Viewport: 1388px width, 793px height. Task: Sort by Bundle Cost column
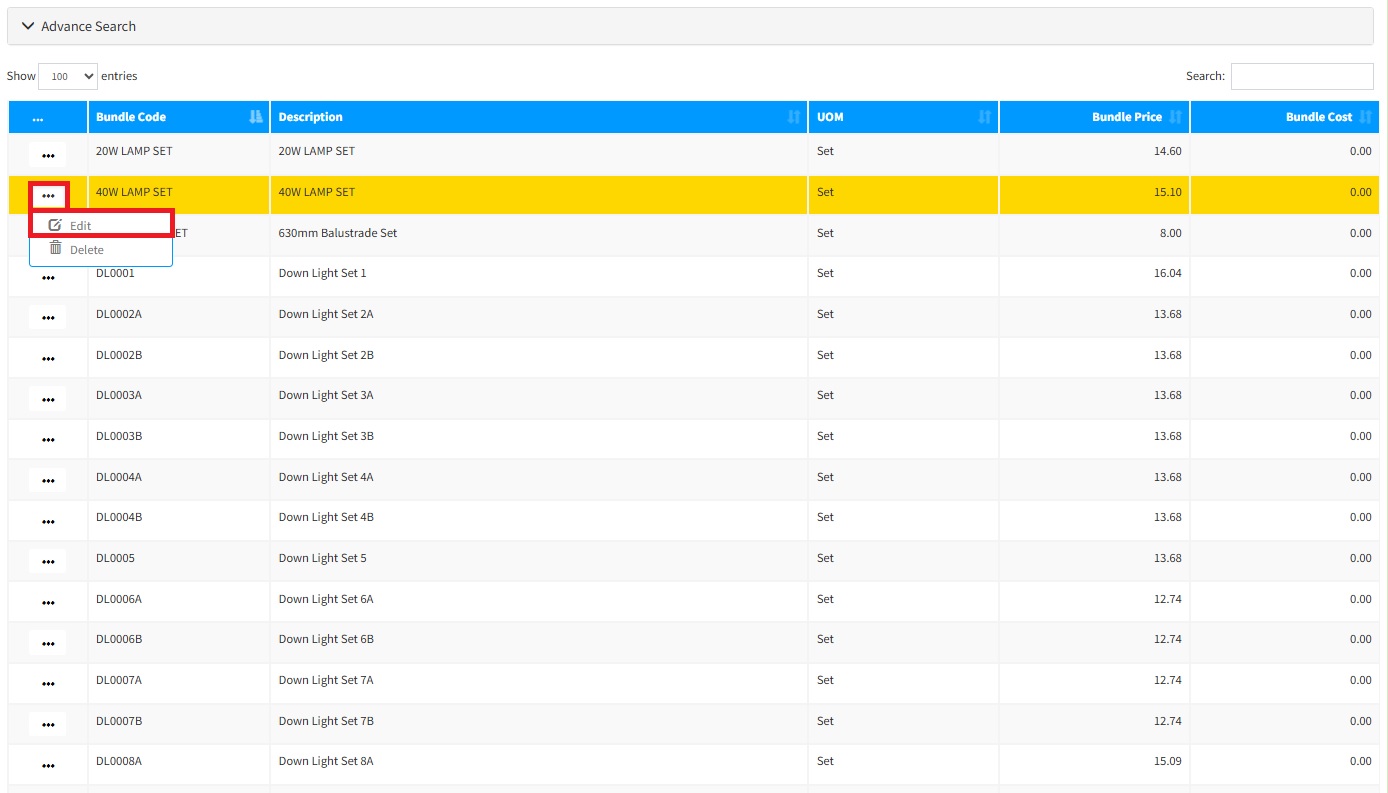click(x=1365, y=117)
